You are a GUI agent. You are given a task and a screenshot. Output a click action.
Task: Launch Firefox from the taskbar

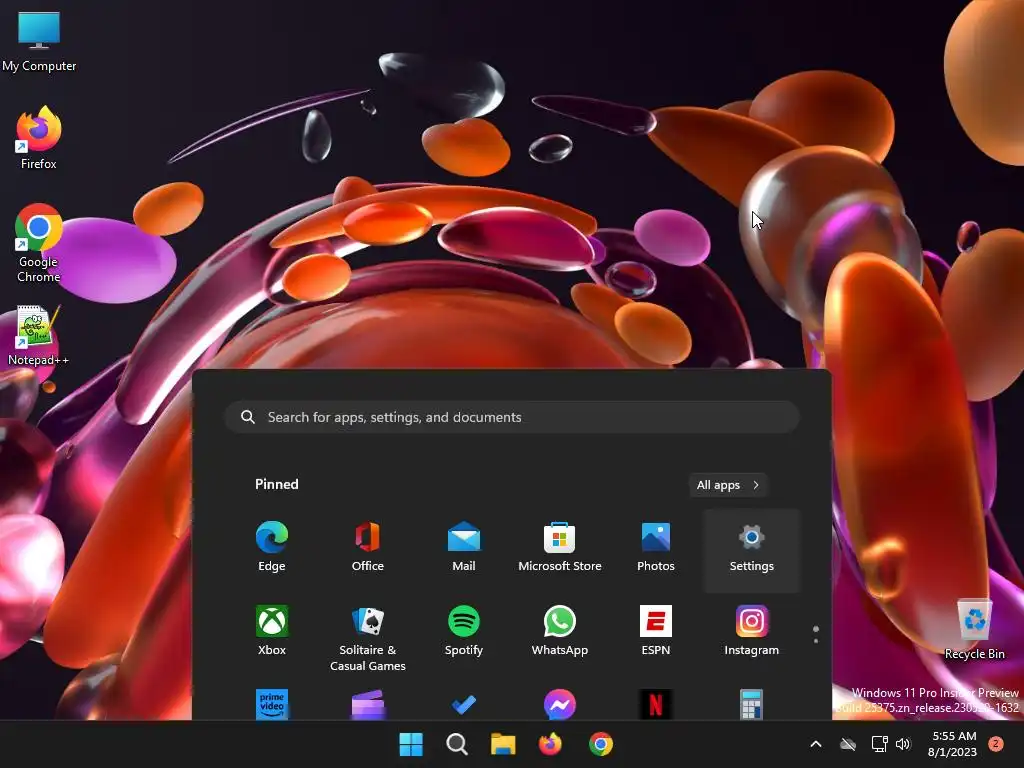tap(550, 744)
